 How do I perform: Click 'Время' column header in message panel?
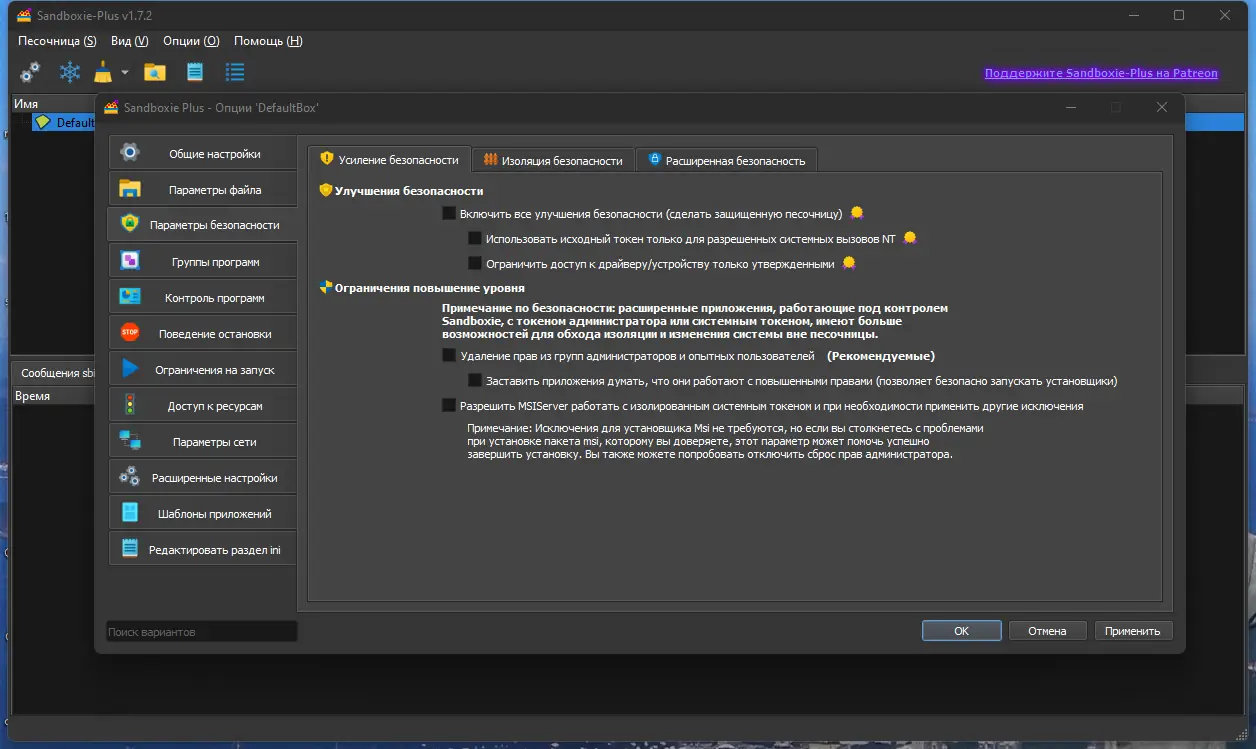pyautogui.click(x=32, y=396)
